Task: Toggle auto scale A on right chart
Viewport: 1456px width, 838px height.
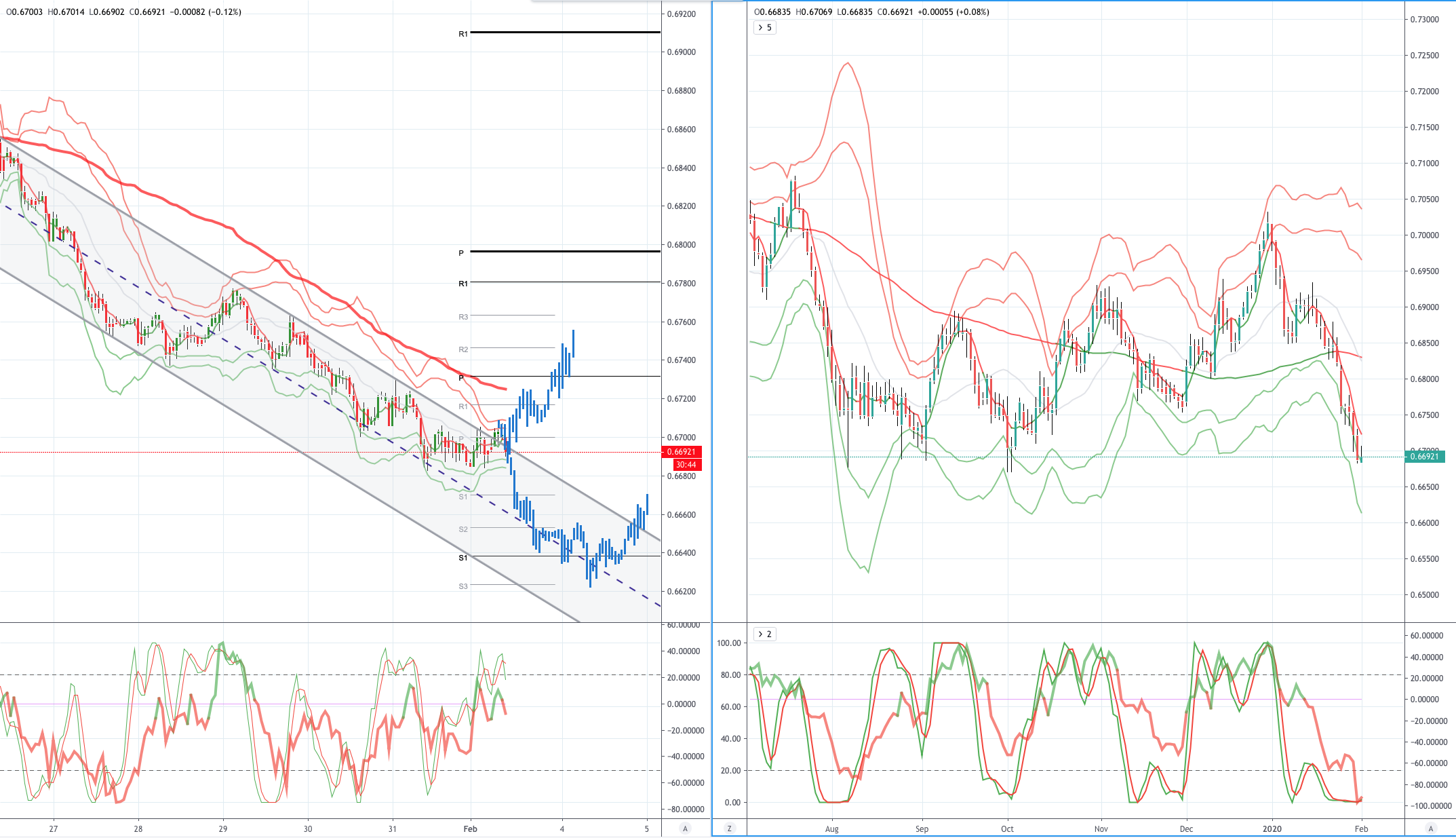Action: tap(1431, 829)
